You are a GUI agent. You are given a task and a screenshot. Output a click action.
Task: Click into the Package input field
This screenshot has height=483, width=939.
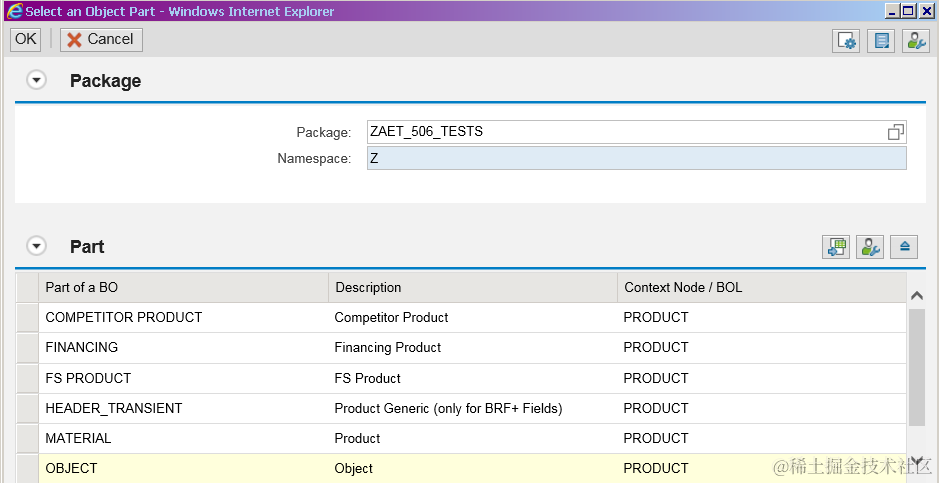click(620, 132)
